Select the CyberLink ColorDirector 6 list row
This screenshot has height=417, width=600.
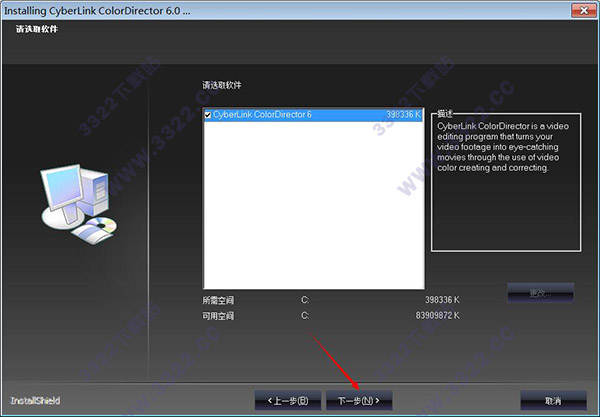[x=313, y=115]
